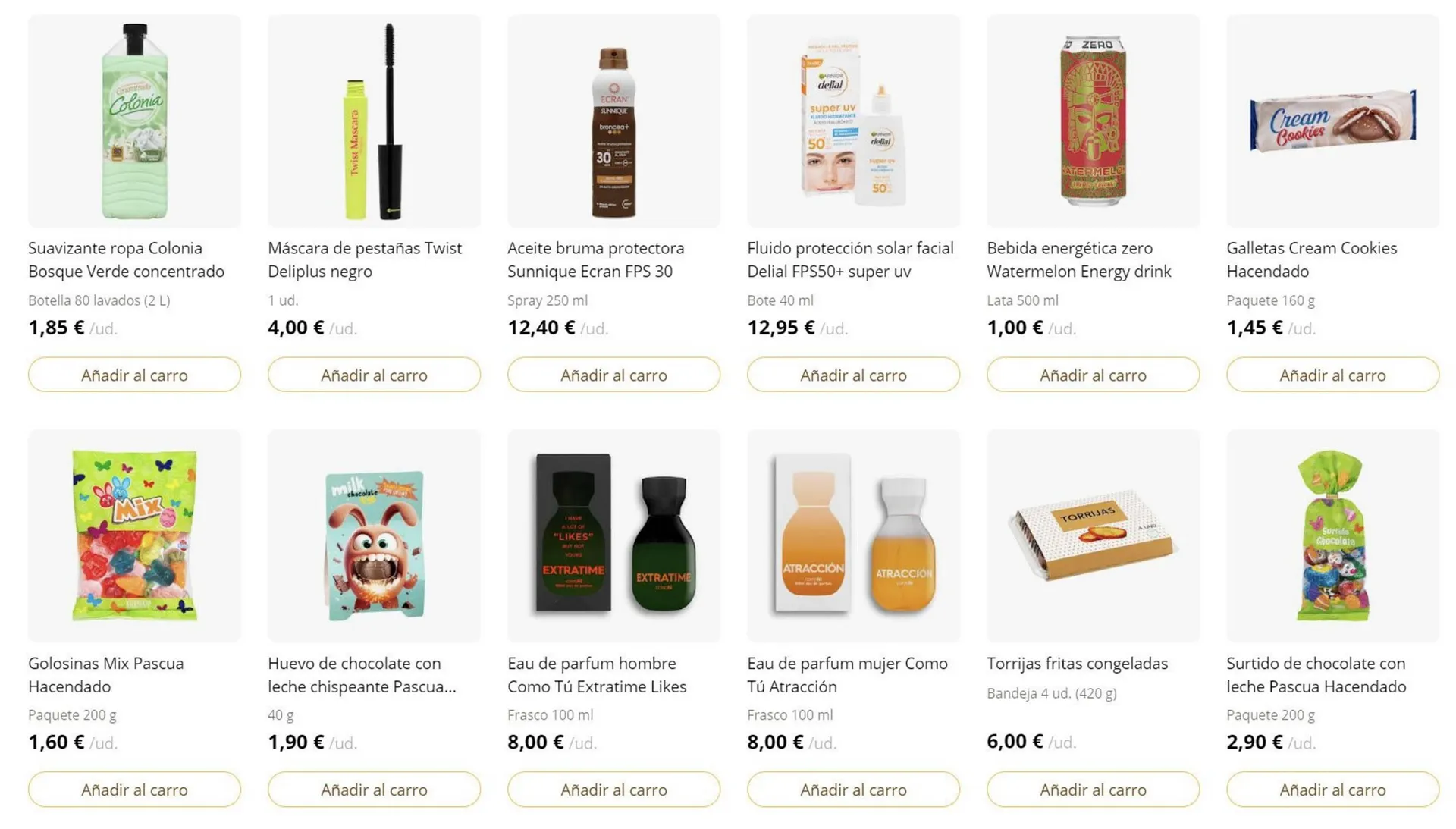This screenshot has height=829, width=1456.
Task: Add Eau de parfum Atracción to cart
Action: click(853, 790)
